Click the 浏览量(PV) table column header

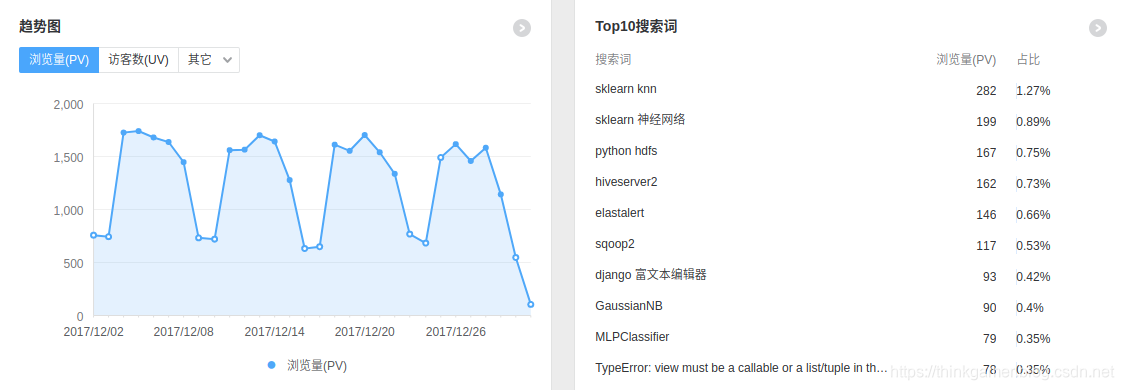point(966,60)
